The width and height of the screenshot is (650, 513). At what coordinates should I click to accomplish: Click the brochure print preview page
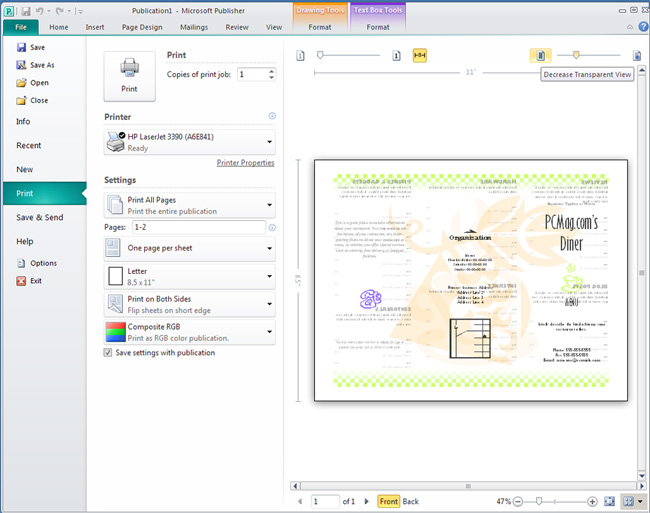[x=471, y=281]
